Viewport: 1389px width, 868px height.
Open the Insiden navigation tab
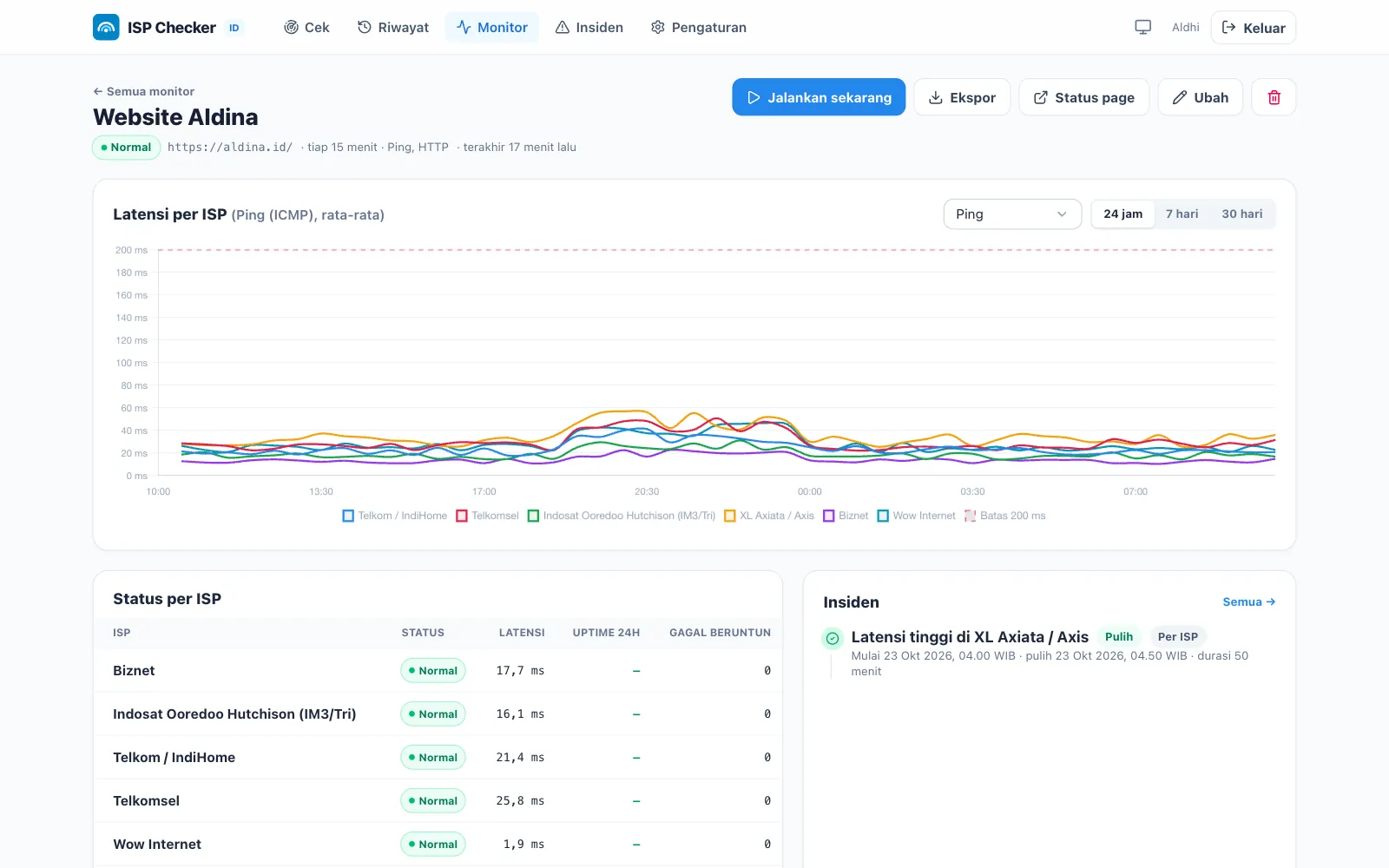coord(589,27)
